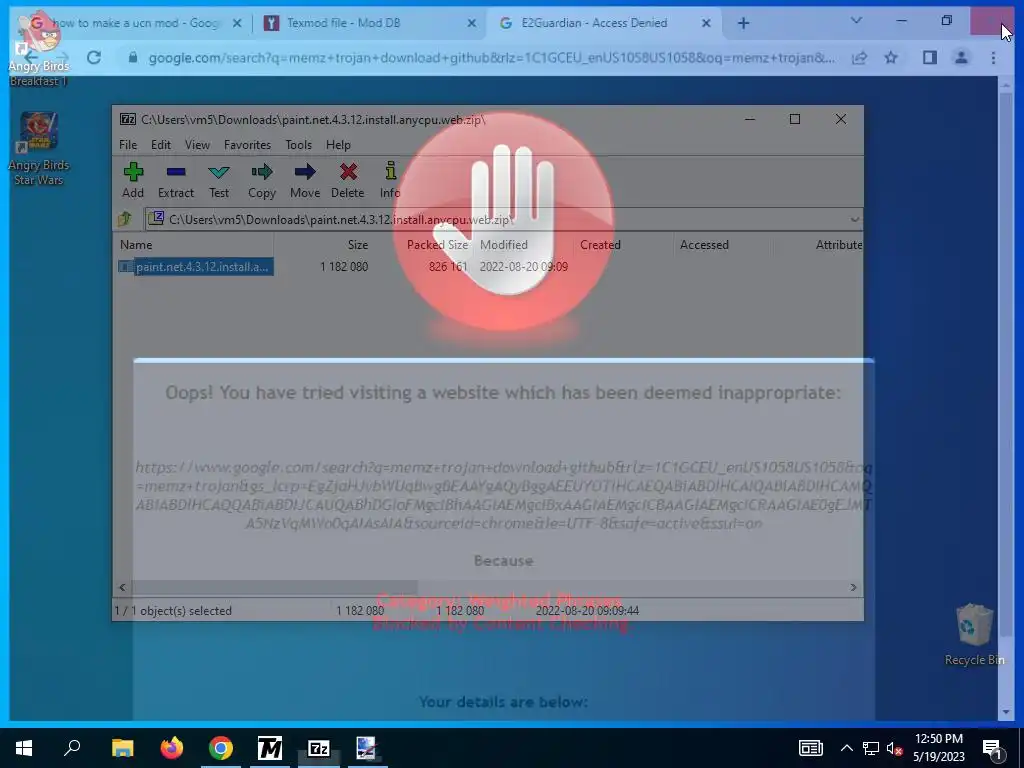Click the muted volume tray icon
Image resolution: width=1024 pixels, height=768 pixels.
(895, 748)
